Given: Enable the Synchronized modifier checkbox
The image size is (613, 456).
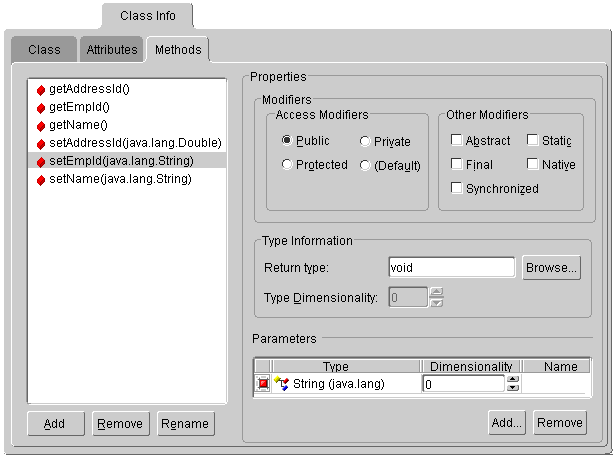Looking at the screenshot, I should 456,188.
